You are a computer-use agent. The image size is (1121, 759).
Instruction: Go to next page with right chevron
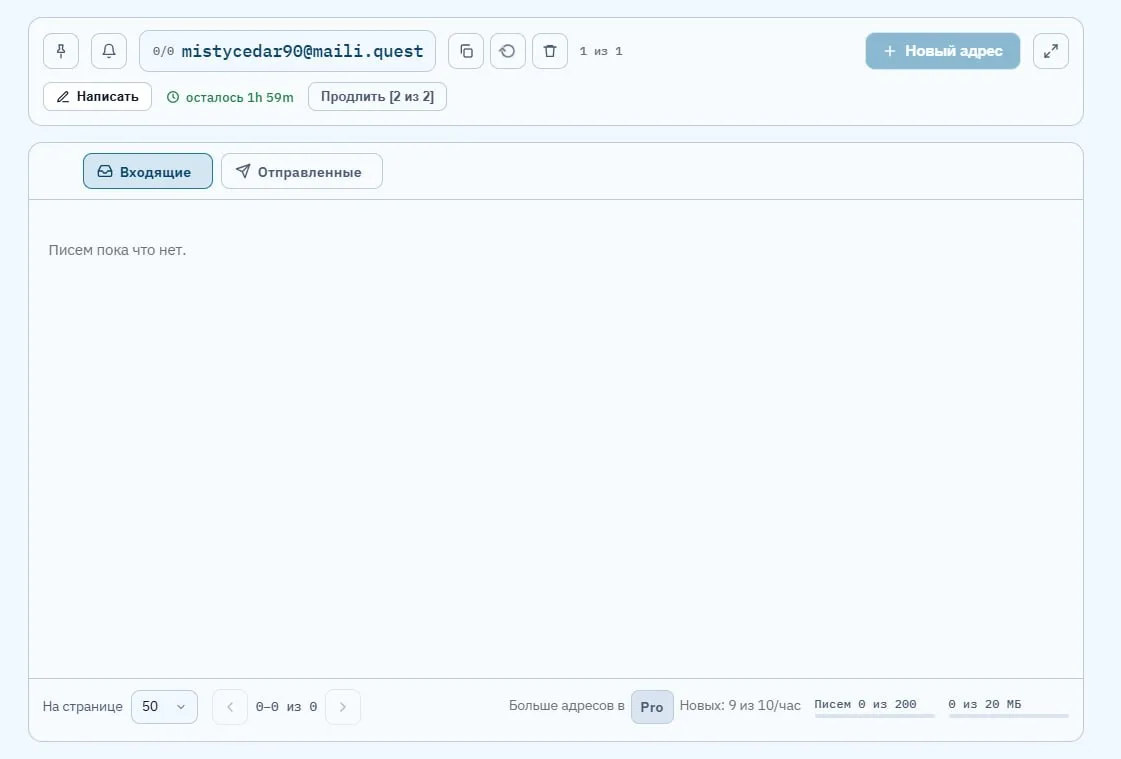pos(343,707)
